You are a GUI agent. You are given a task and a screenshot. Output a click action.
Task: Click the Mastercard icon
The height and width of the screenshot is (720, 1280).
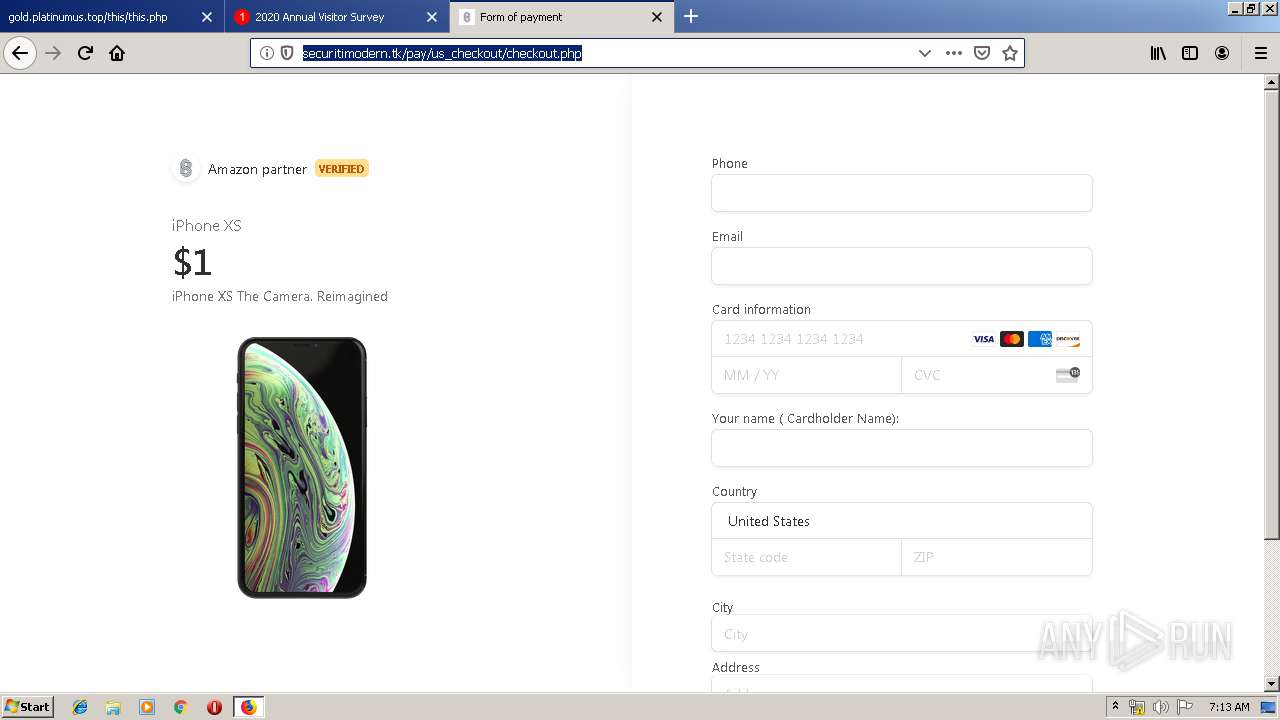point(1012,339)
